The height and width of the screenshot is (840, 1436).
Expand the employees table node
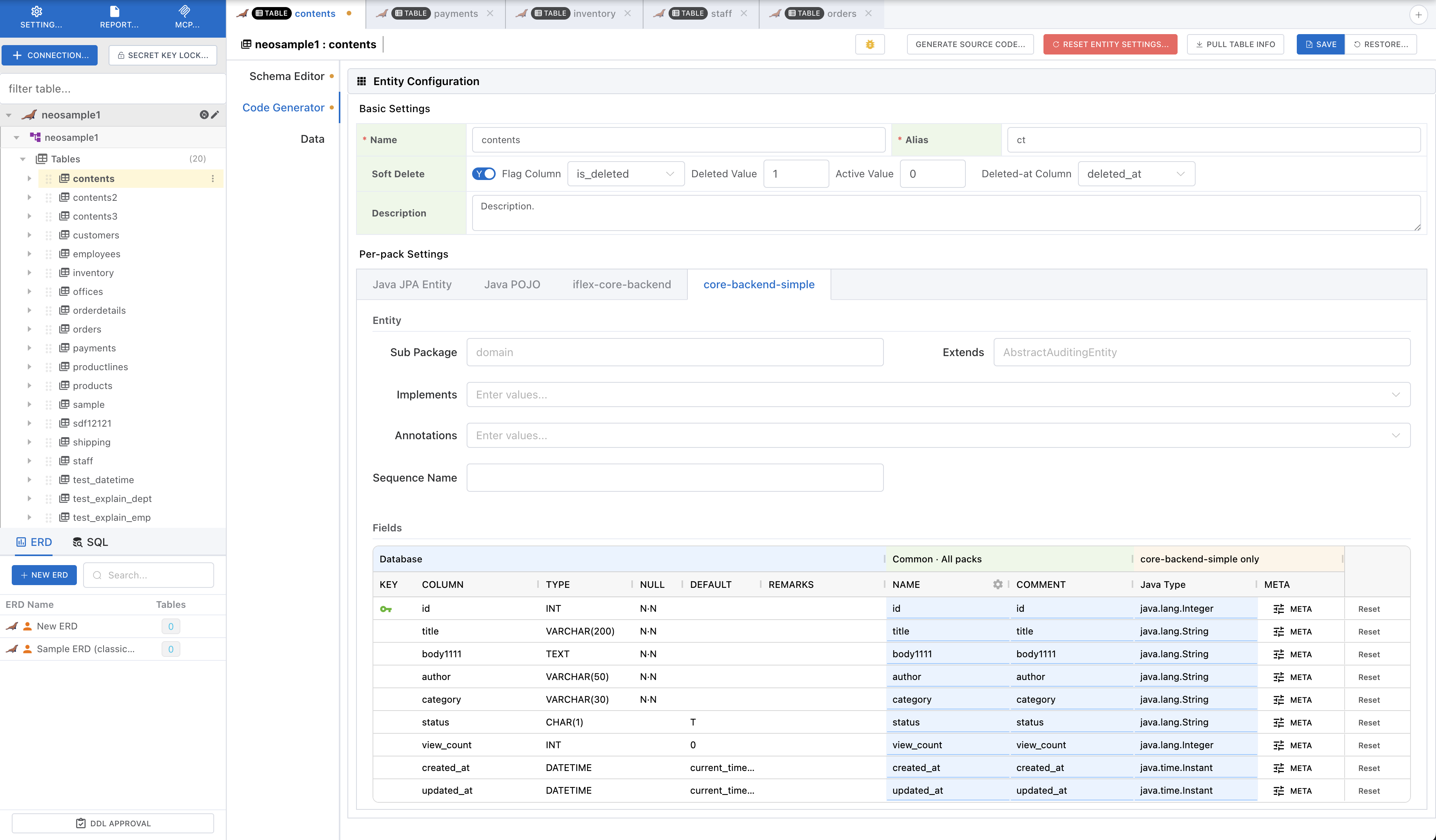tap(29, 254)
